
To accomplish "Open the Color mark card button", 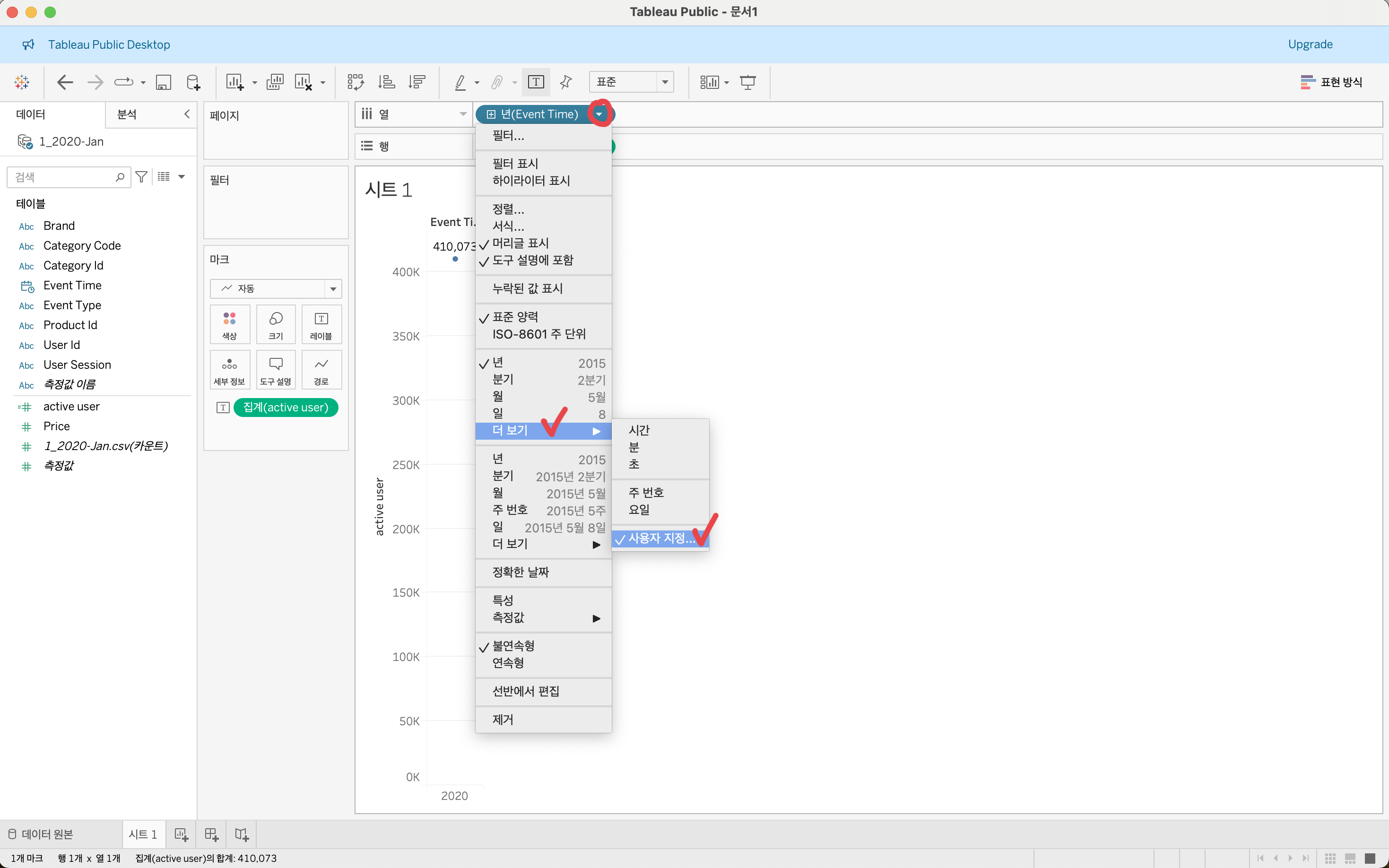I will tap(230, 324).
